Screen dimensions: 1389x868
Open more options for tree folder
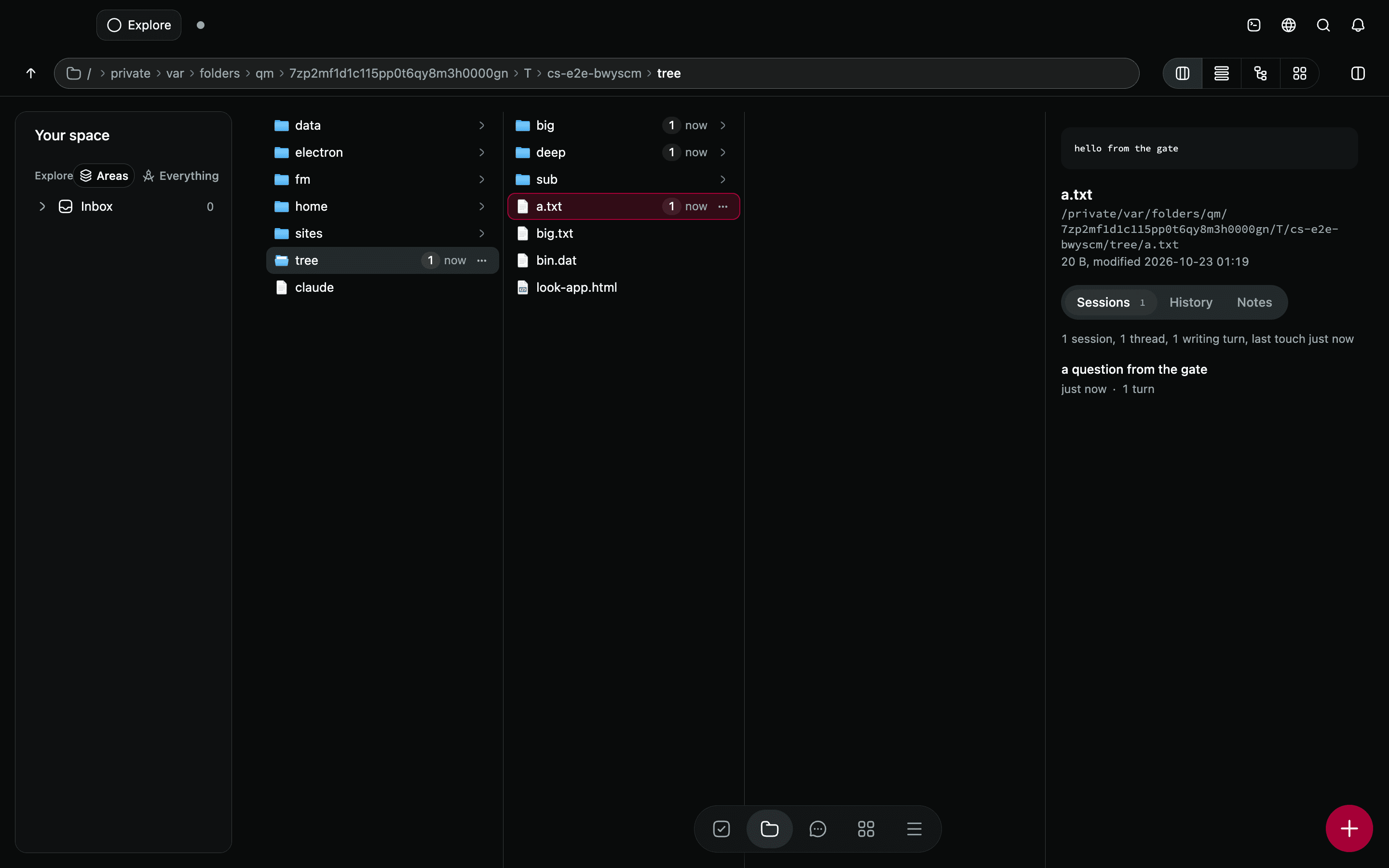481,260
